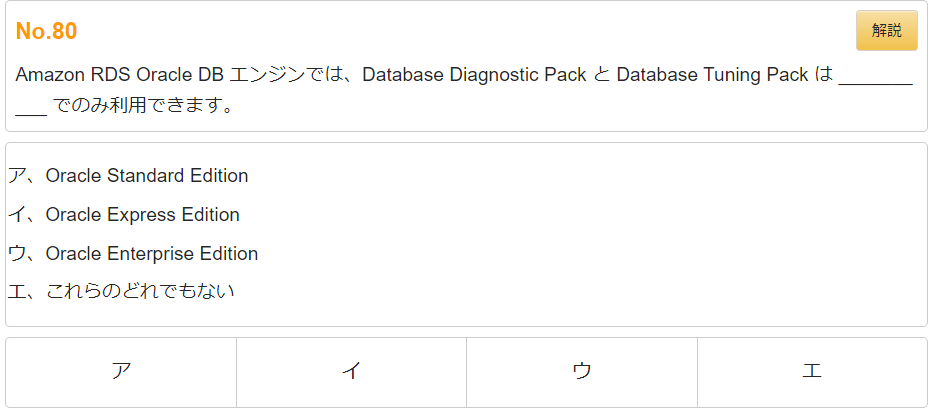Click the エ marker beside これらのどれでもない

coord(17,291)
